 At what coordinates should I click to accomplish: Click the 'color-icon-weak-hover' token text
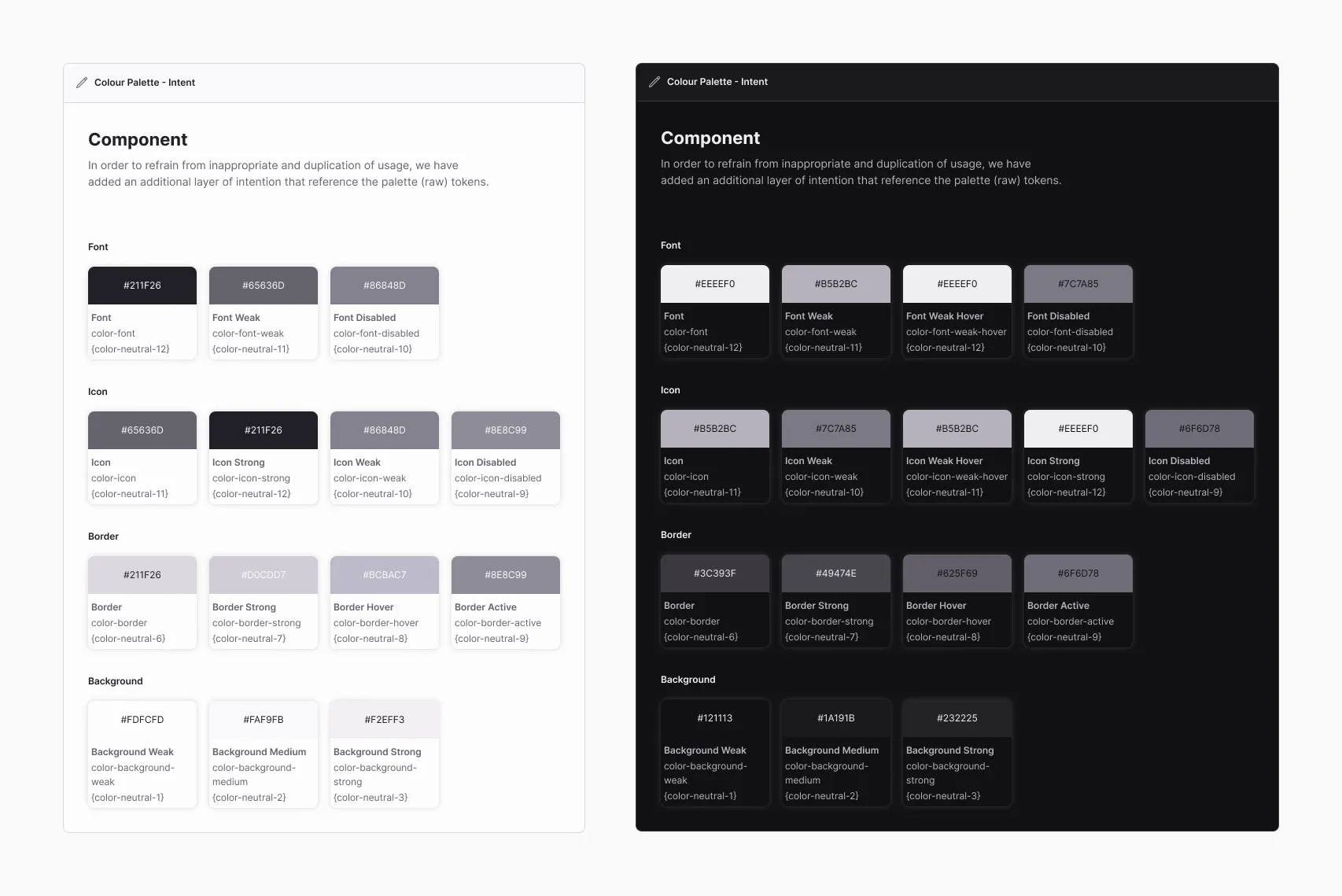(957, 477)
